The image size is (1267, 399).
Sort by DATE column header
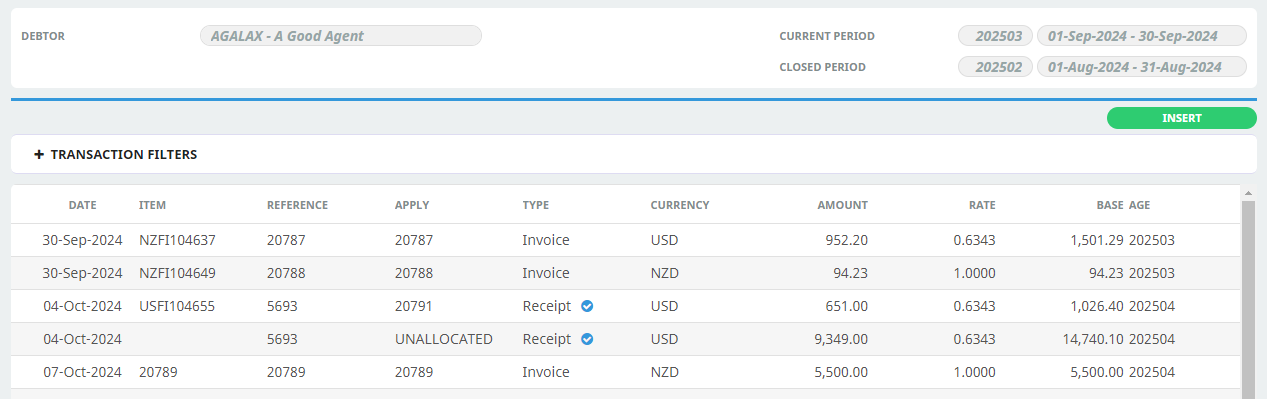pyautogui.click(x=83, y=205)
